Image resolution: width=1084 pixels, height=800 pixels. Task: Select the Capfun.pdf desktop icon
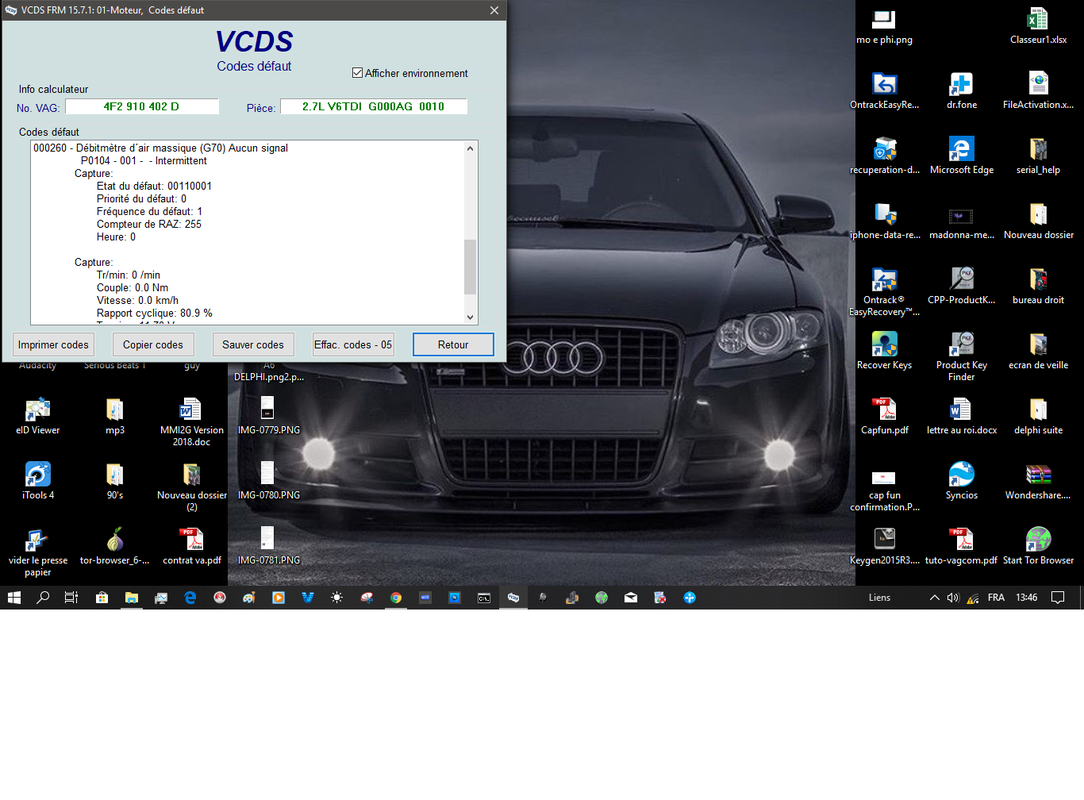pos(884,417)
